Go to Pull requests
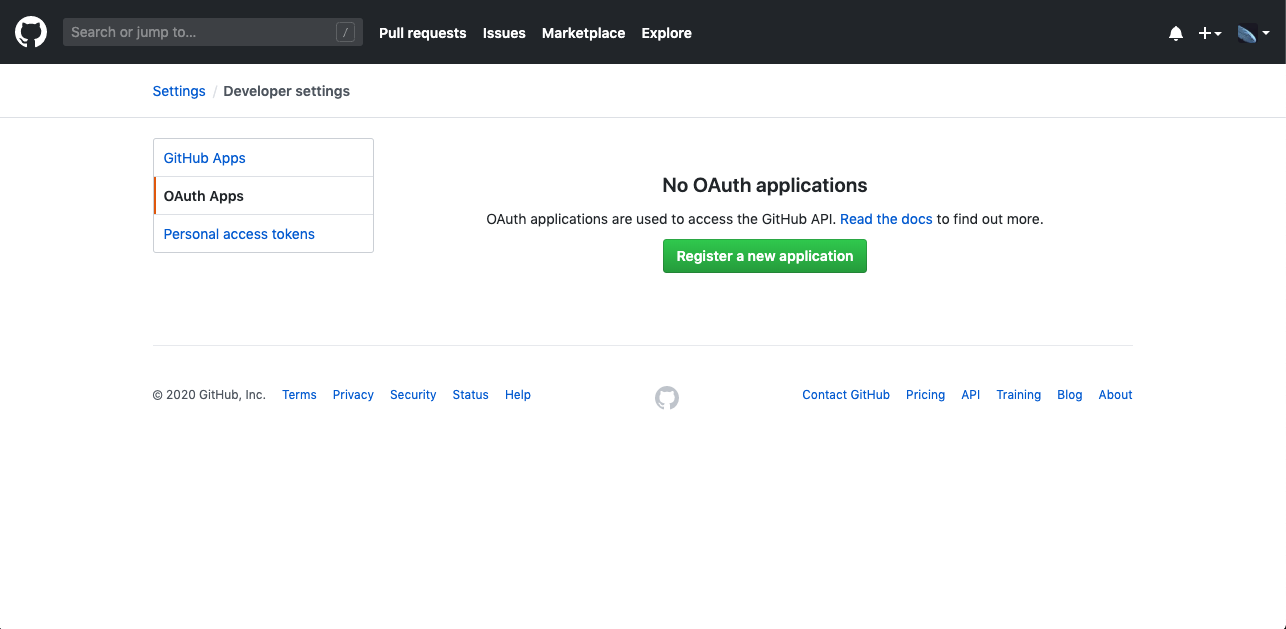The width and height of the screenshot is (1286, 629). point(422,33)
